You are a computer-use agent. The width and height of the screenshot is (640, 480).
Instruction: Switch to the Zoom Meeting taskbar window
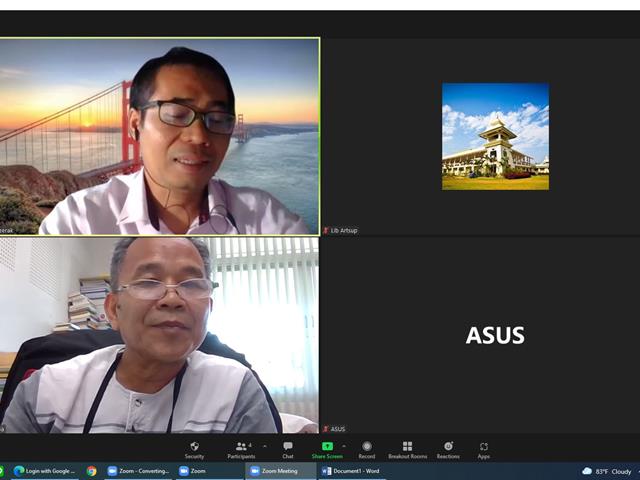(280, 471)
